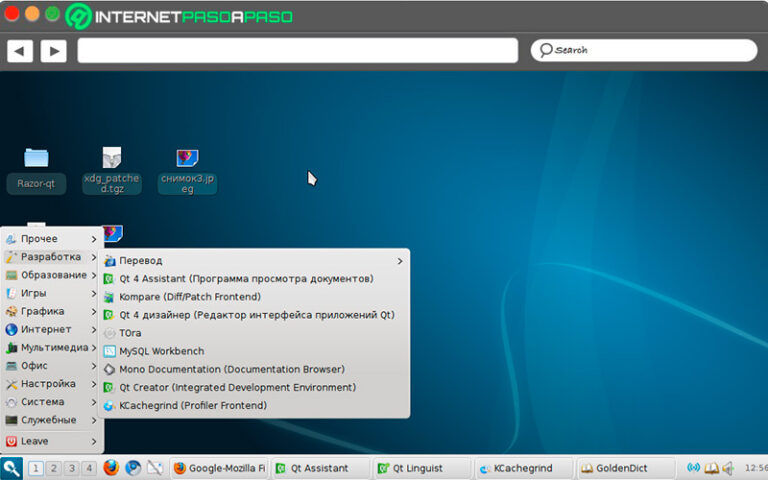Open the xdg_patched.tgz archive icon
The image size is (768, 480).
coord(111,158)
